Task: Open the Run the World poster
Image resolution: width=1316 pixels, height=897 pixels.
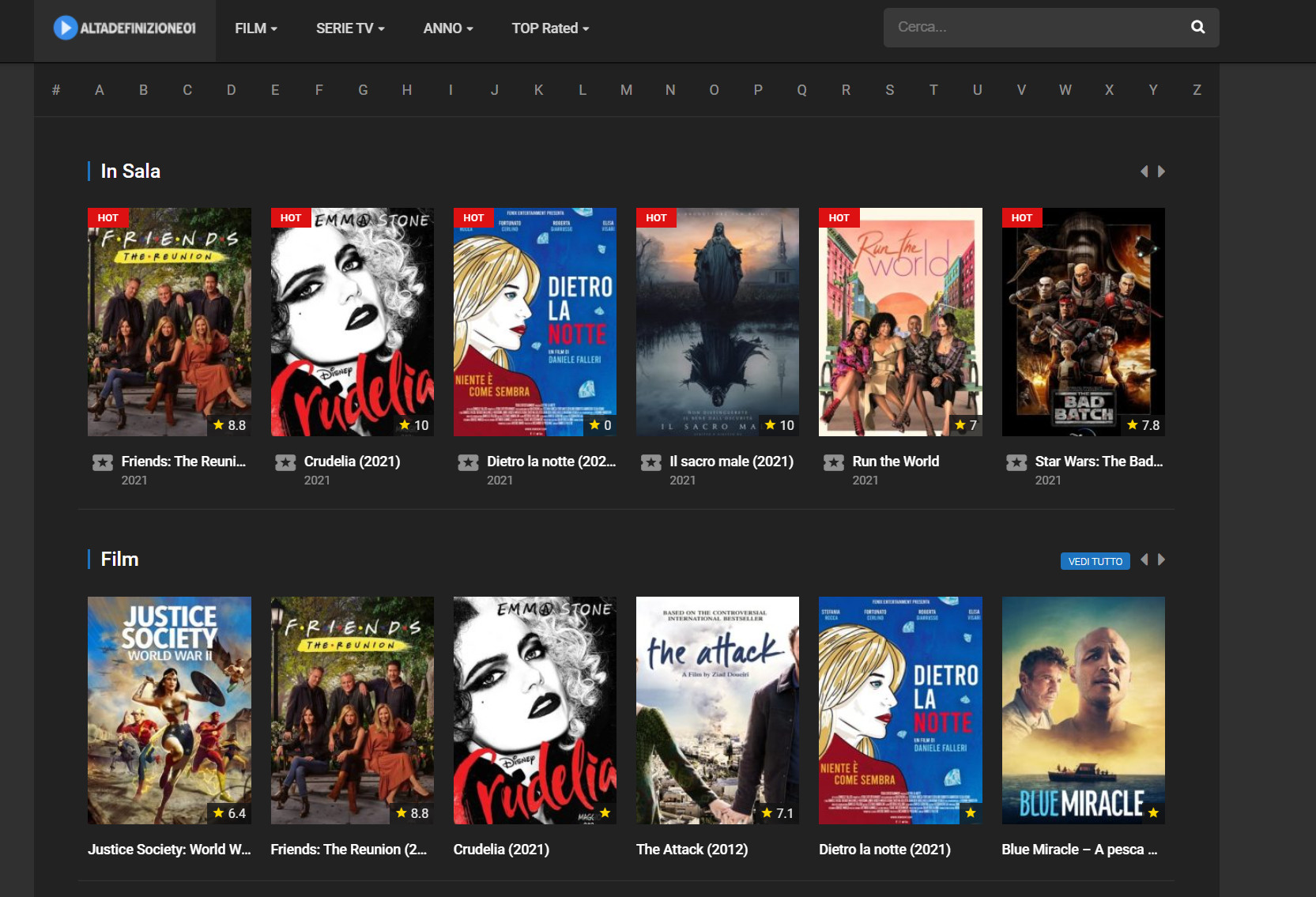Action: [900, 322]
